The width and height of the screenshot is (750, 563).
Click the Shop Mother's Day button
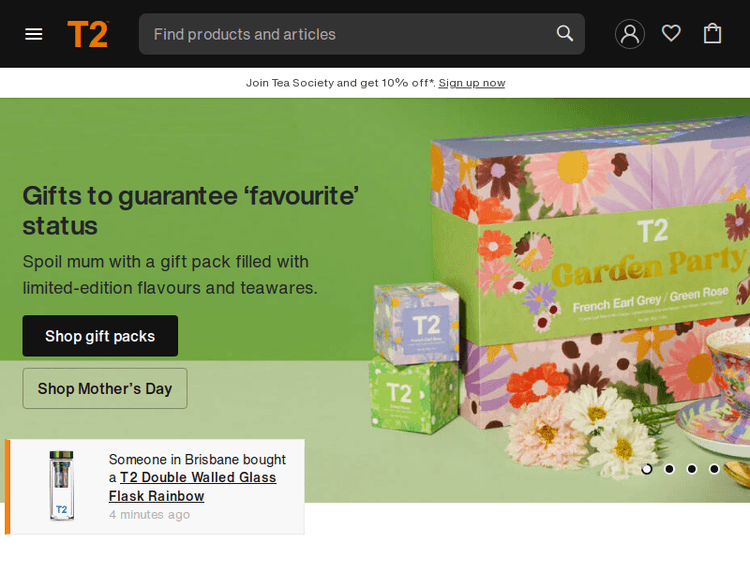click(x=105, y=388)
